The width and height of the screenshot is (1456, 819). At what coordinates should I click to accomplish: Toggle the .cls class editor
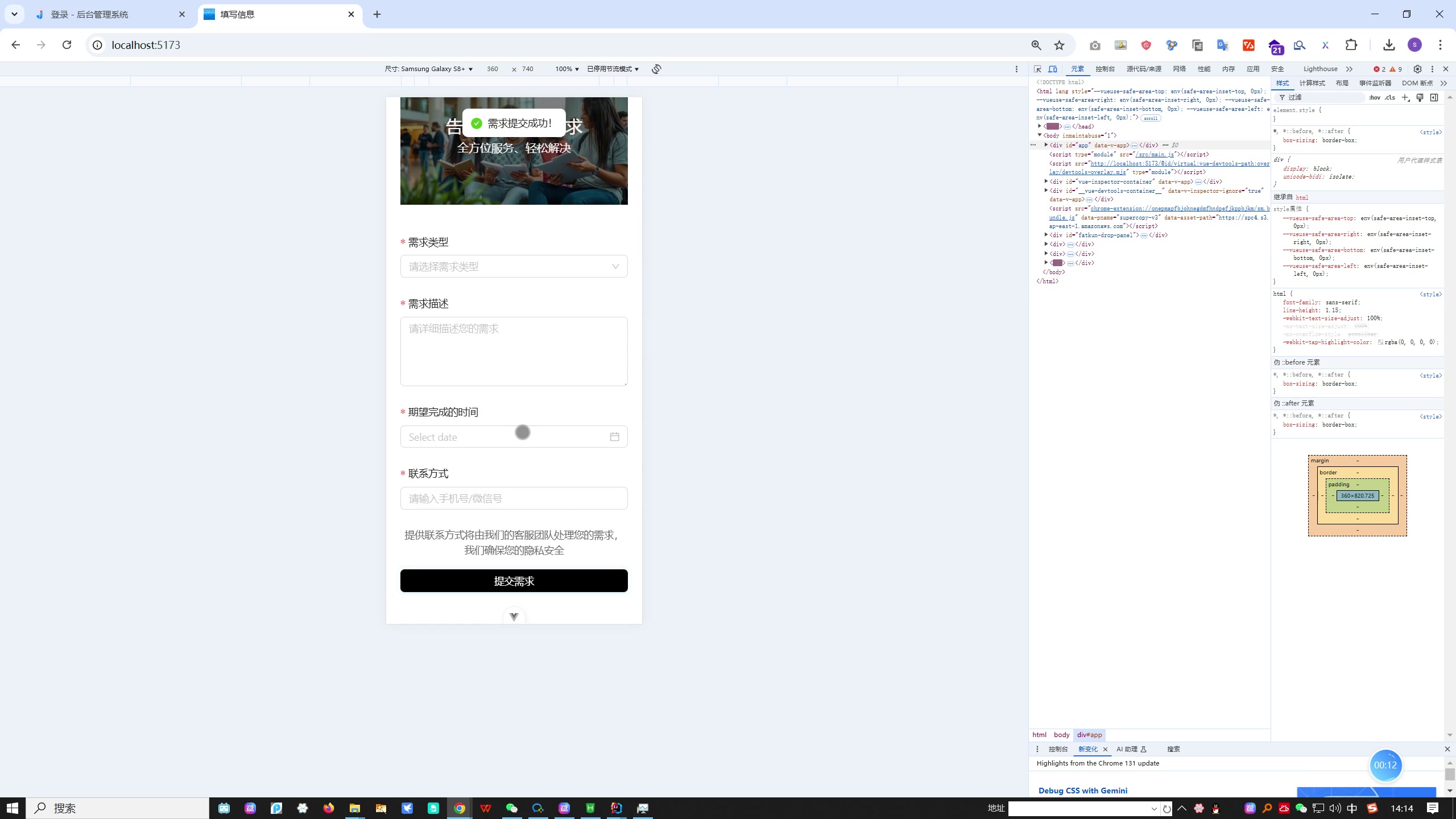tap(1390, 98)
